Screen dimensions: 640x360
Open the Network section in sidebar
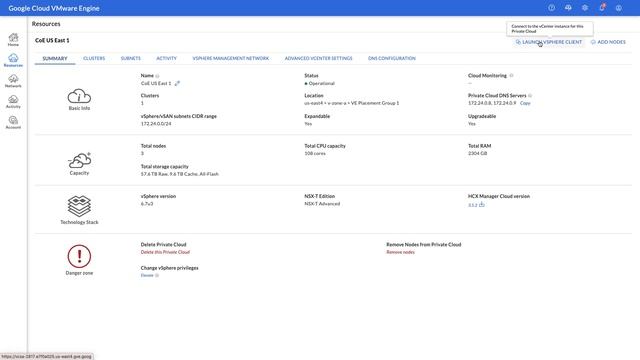pyautogui.click(x=13, y=81)
